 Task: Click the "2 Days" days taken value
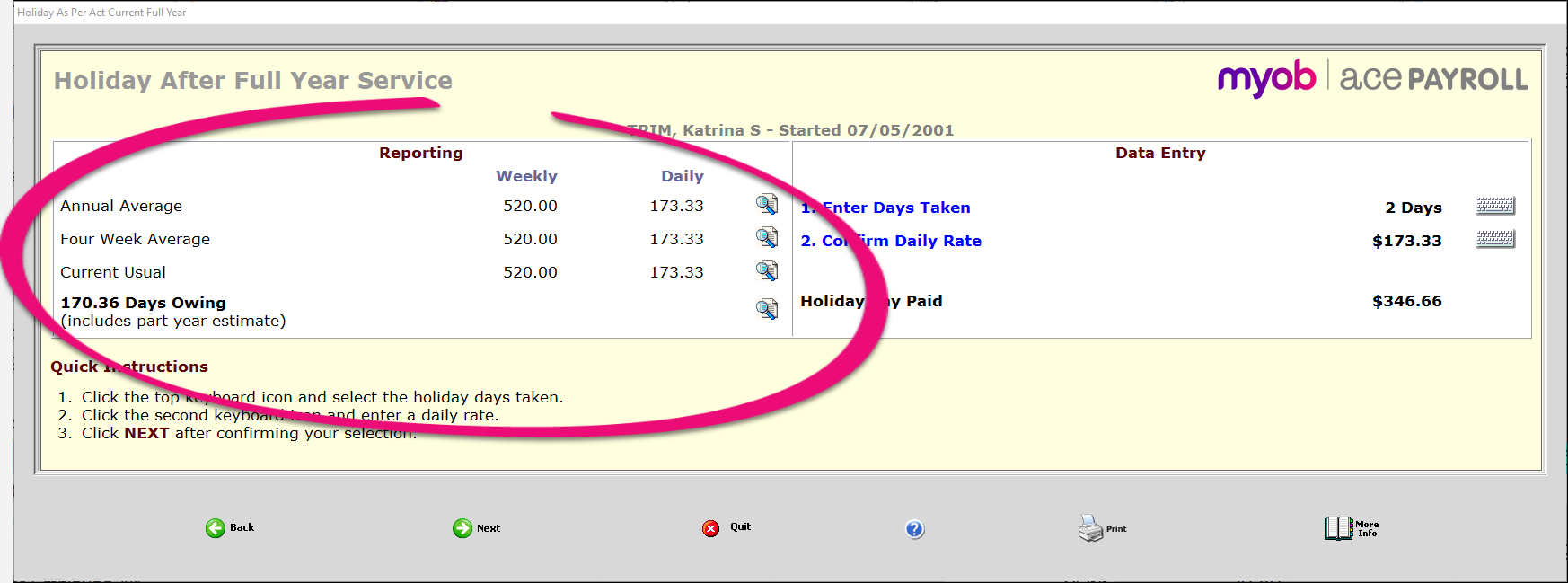(1413, 208)
